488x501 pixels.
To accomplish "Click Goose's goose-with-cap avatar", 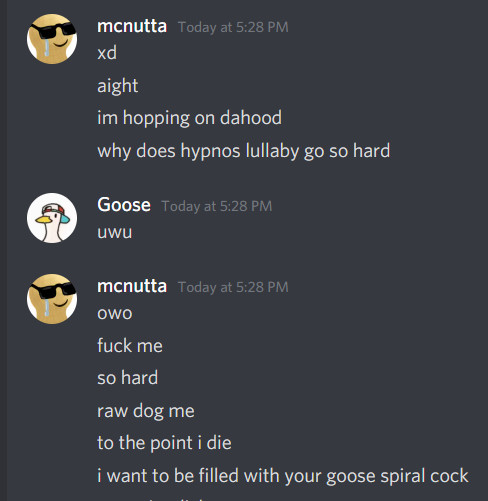I will point(52,218).
